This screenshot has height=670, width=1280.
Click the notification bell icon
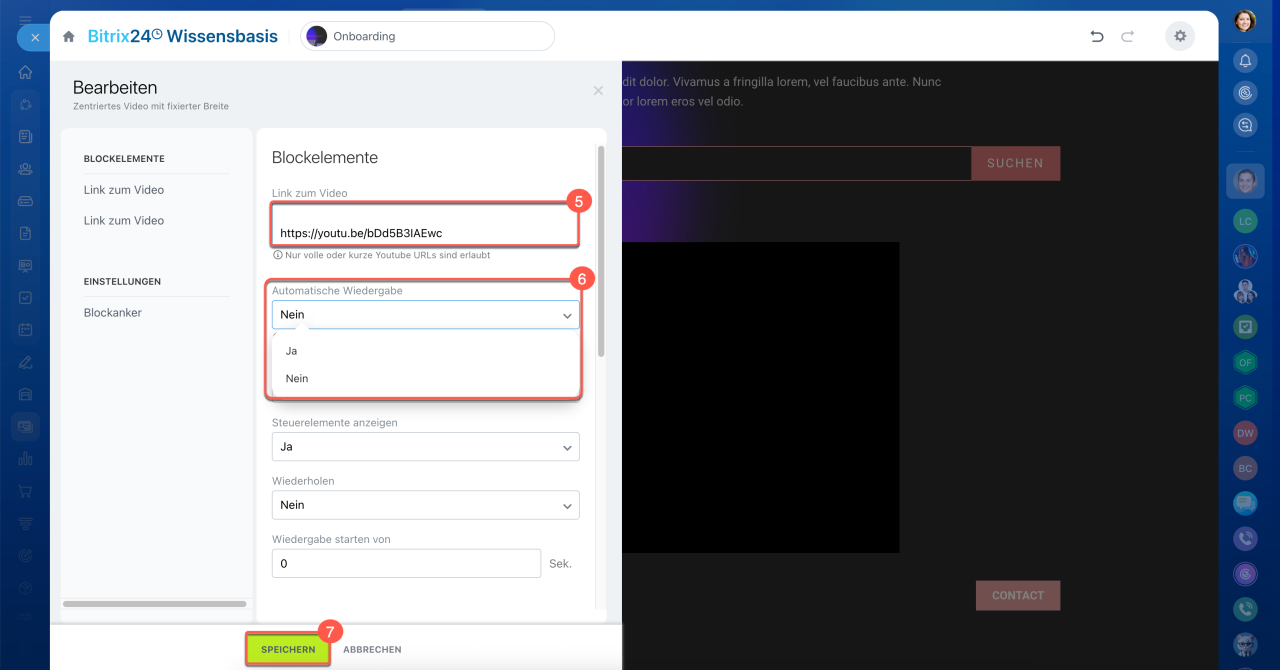point(1245,61)
